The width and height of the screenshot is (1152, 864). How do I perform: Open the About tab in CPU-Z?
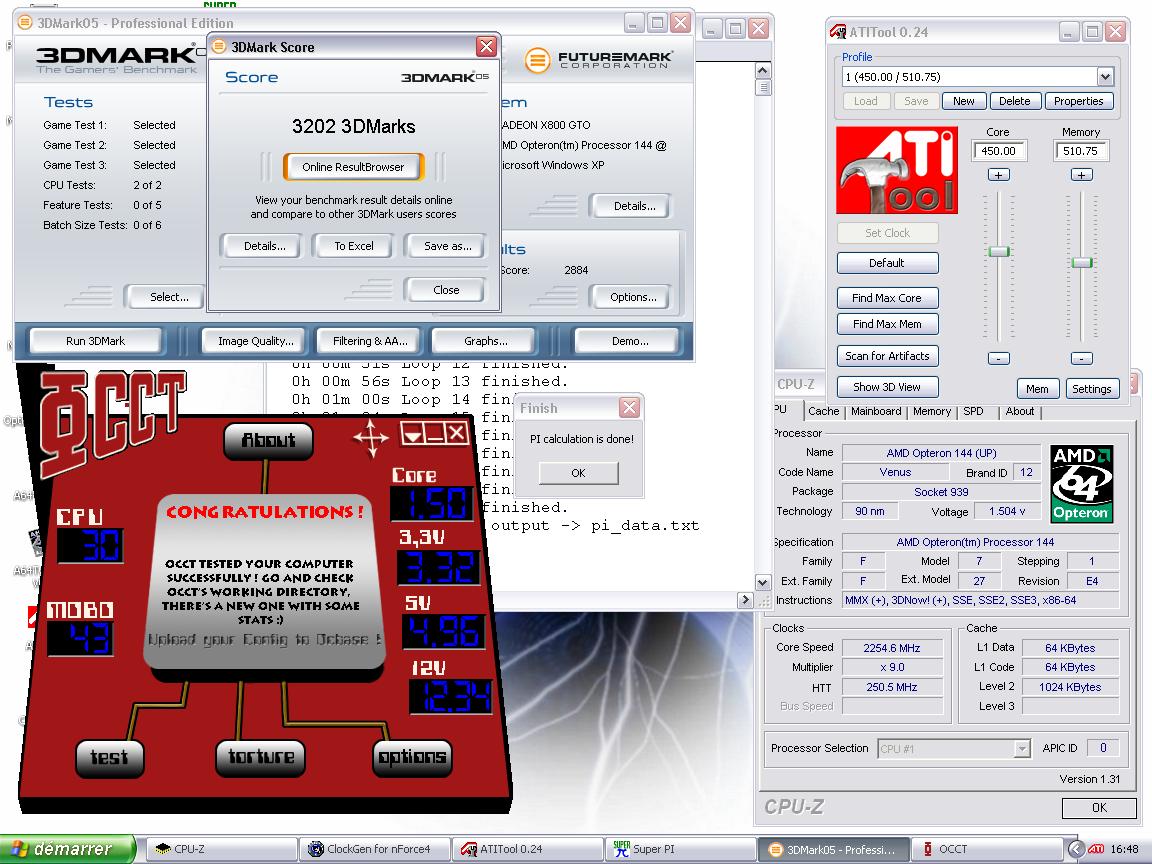pyautogui.click(x=1020, y=411)
